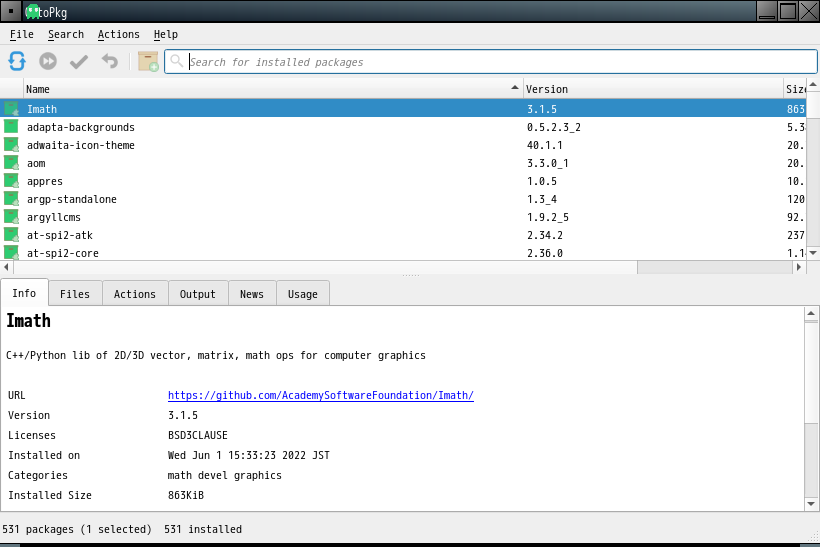Switch to the Files tab
820x547 pixels.
75,294
